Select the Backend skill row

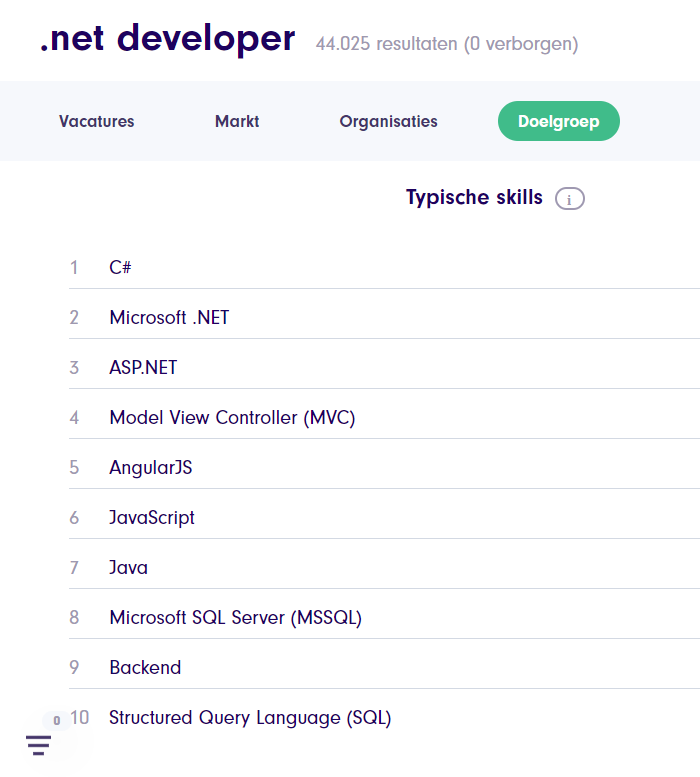pos(384,667)
